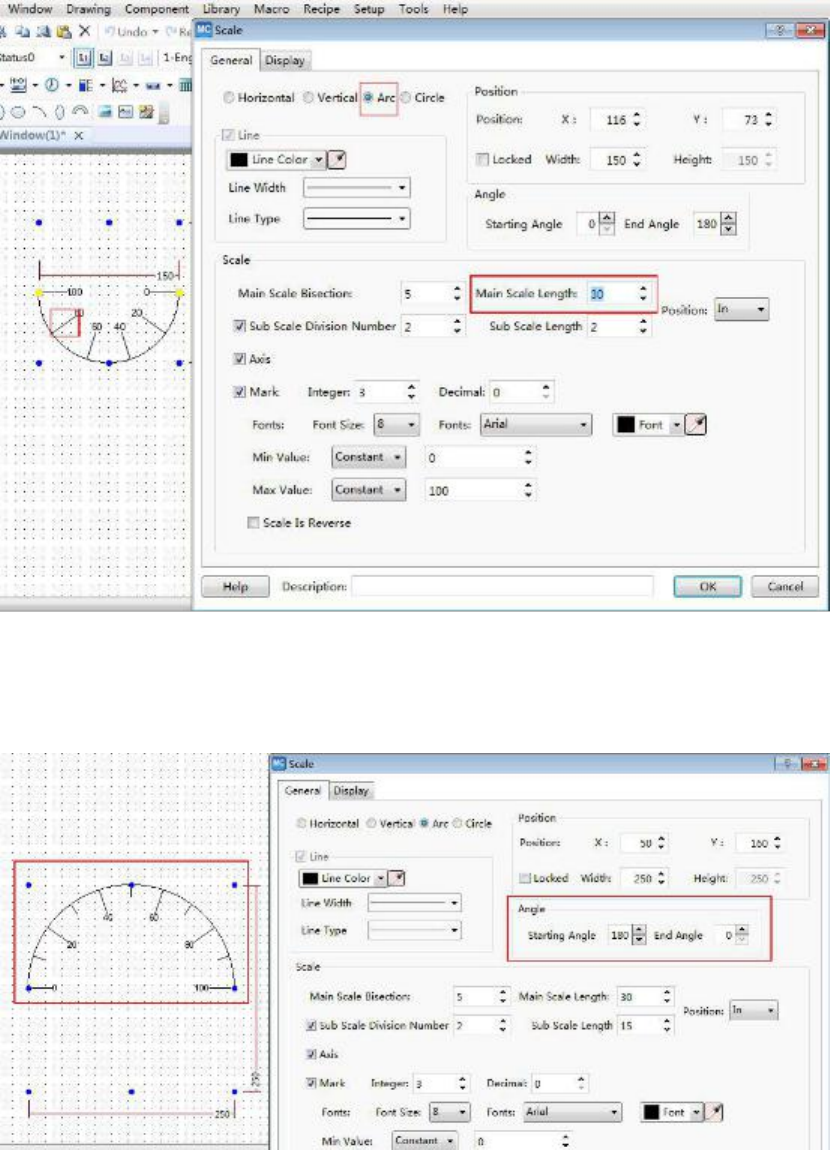Image resolution: width=830 pixels, height=1150 pixels.
Task: Open the Drawing menu
Action: (88, 10)
